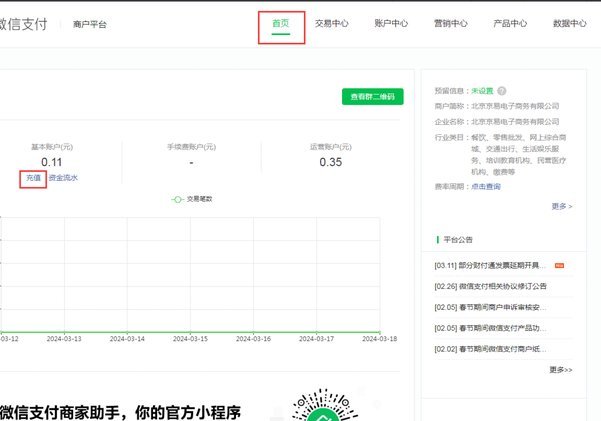Click the 未设置 reserved info link
Image resolution: width=601 pixels, height=421 pixels.
coord(482,91)
